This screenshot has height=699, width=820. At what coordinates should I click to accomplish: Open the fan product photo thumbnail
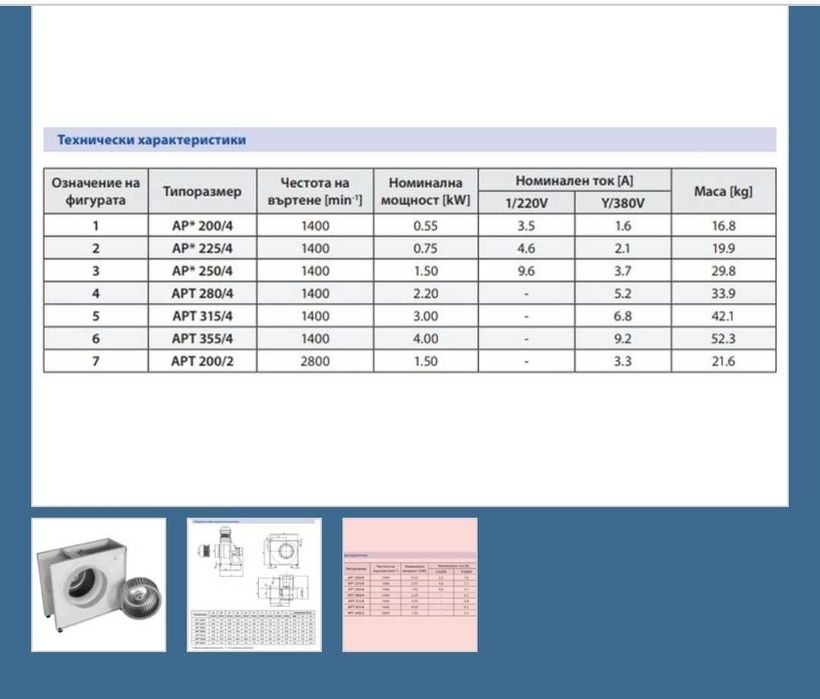99,585
